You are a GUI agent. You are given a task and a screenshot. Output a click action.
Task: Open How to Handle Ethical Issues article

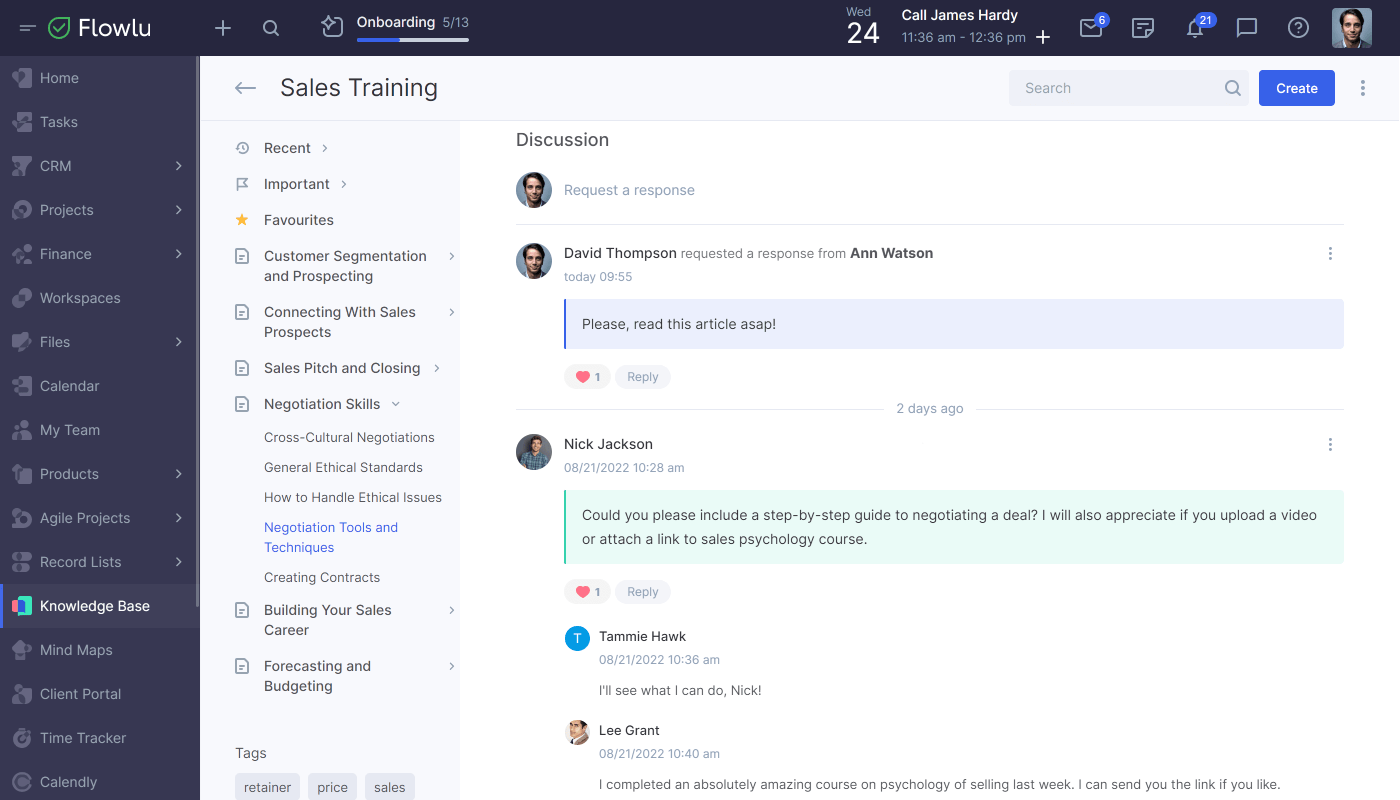click(353, 497)
